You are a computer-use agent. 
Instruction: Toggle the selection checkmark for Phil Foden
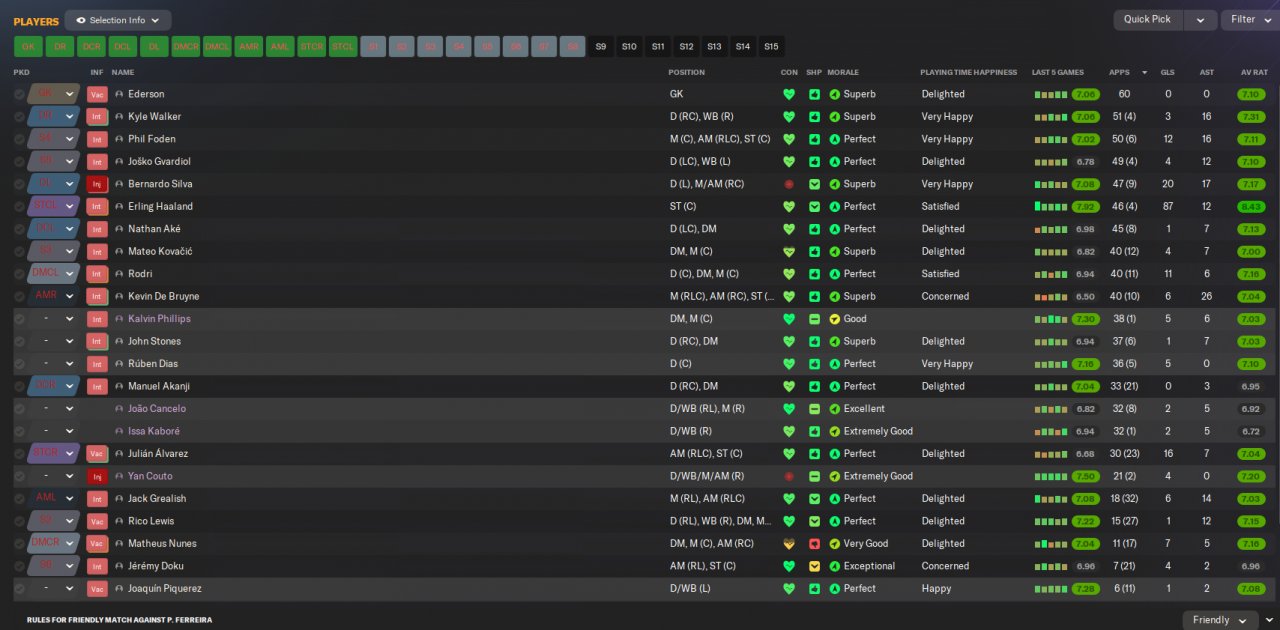[19, 139]
